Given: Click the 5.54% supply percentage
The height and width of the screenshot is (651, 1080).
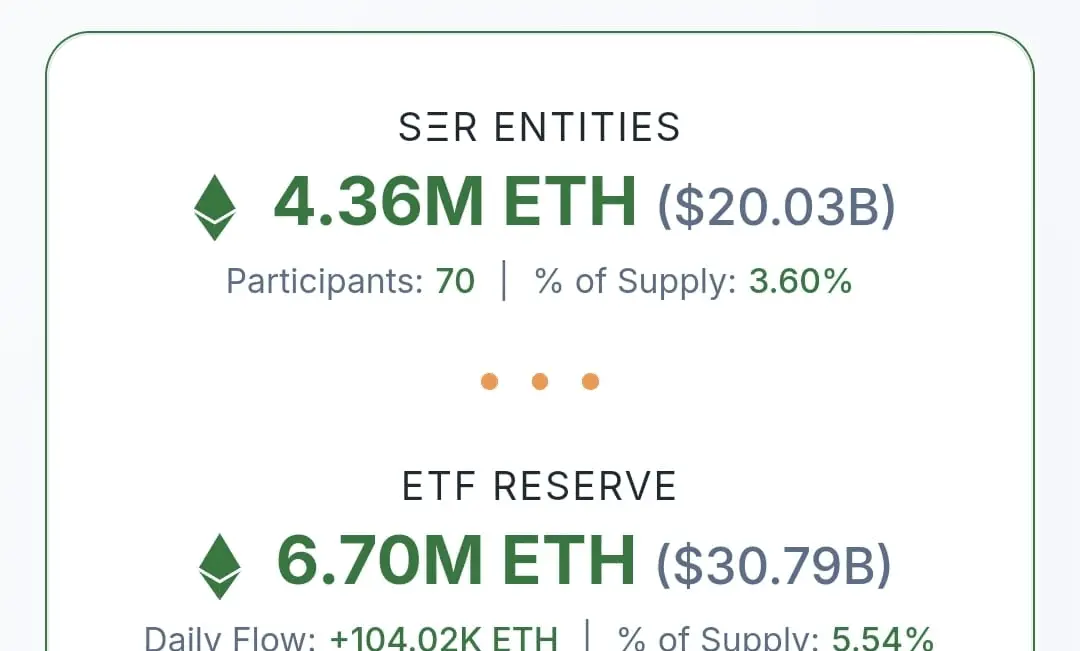Looking at the screenshot, I should (x=883, y=639).
